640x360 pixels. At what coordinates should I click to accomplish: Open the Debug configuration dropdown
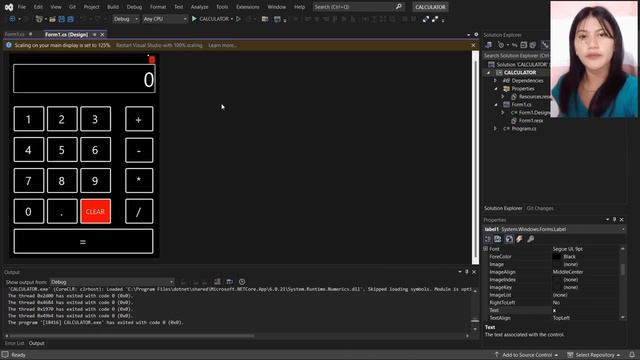(126, 19)
